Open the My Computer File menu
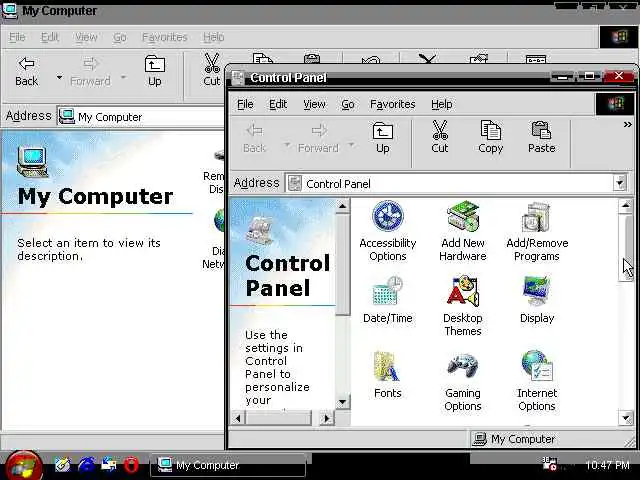The image size is (640, 480). (x=17, y=37)
